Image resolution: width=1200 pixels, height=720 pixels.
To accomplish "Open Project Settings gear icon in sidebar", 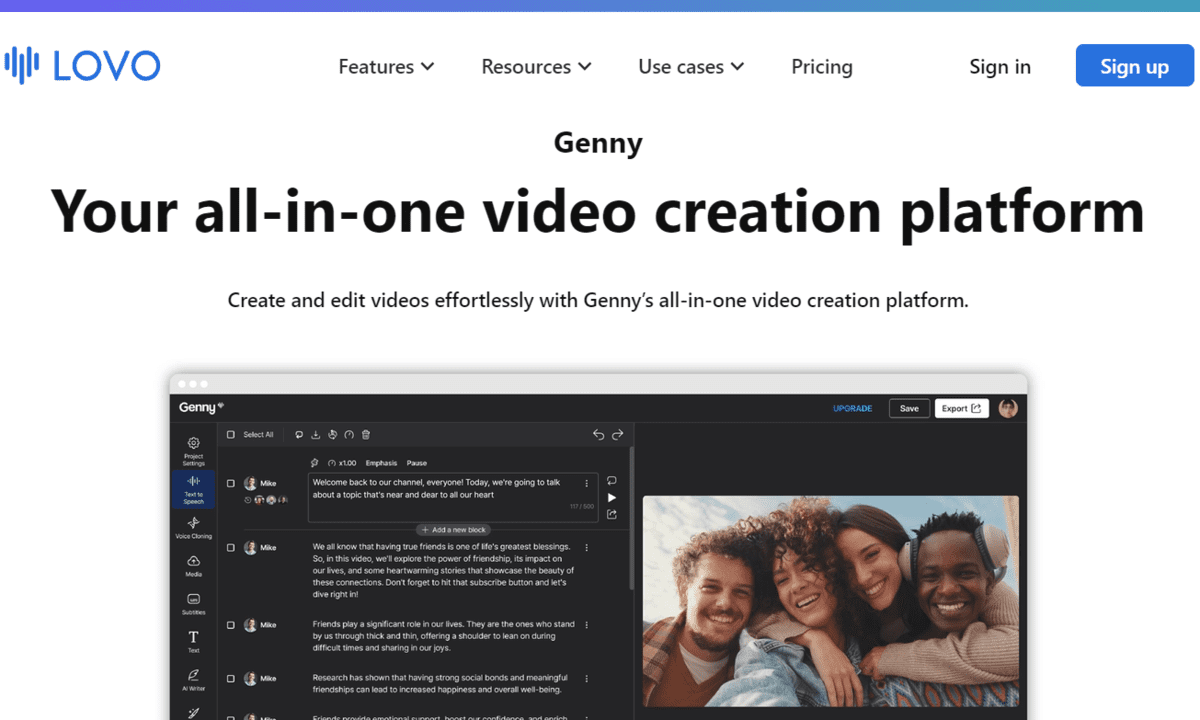I will click(x=193, y=443).
